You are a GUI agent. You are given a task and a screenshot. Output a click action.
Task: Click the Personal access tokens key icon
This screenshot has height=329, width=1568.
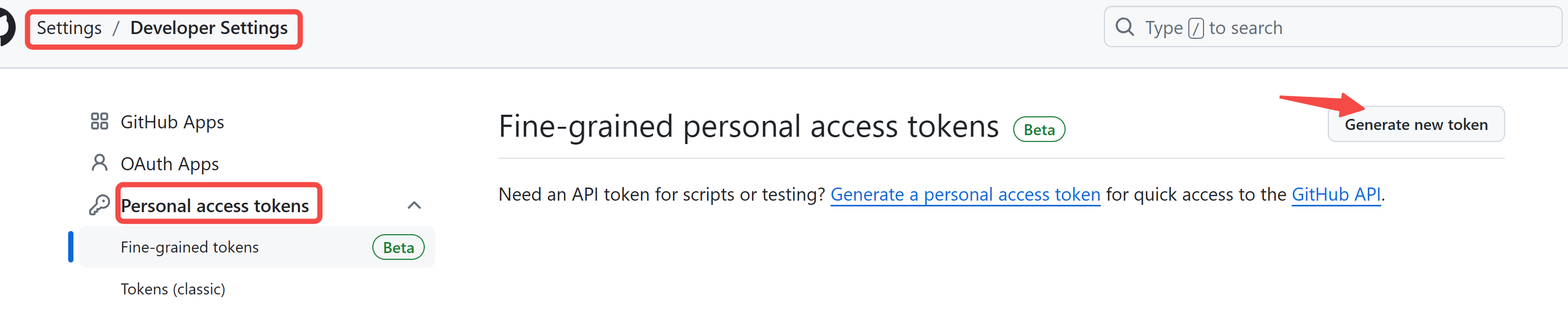[x=98, y=204]
